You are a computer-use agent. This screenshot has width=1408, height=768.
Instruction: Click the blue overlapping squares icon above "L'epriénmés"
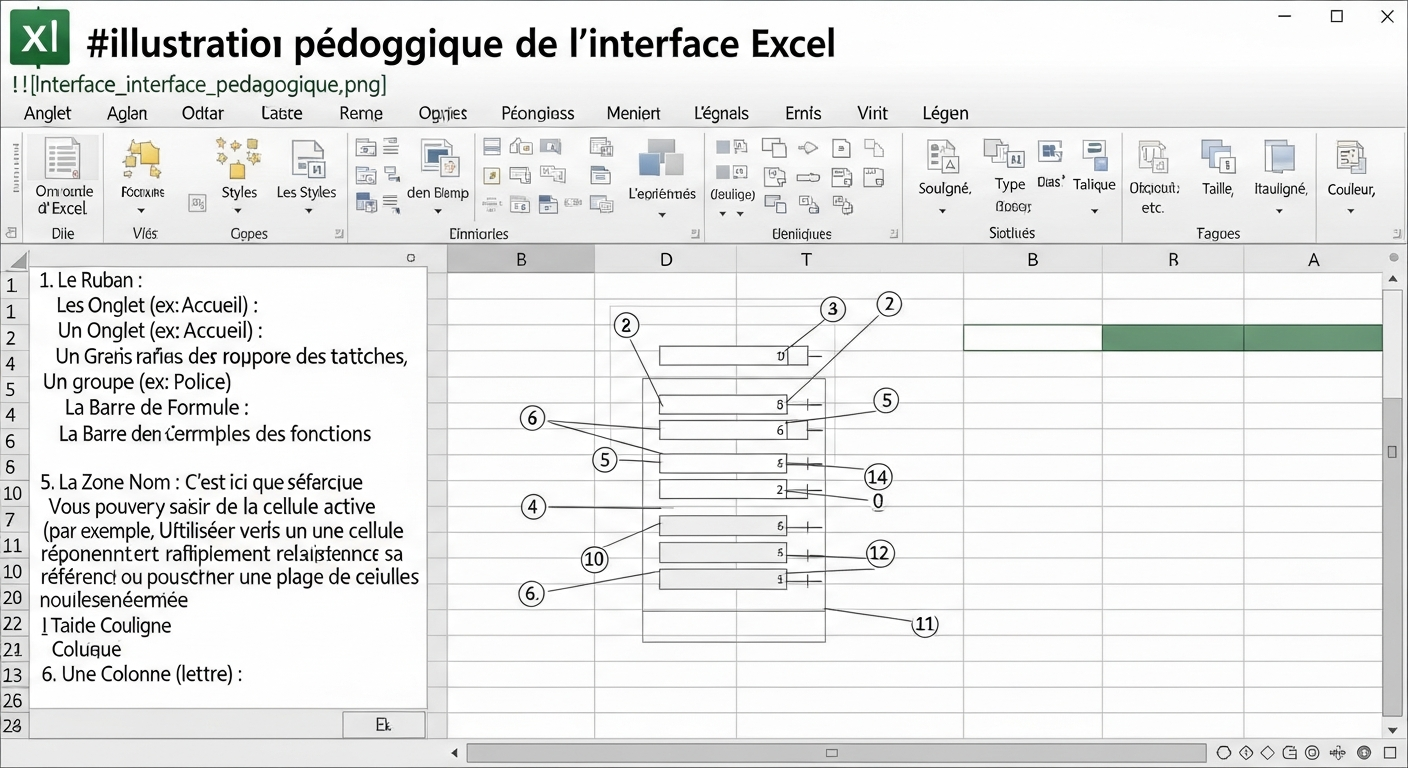pyautogui.click(x=660, y=158)
